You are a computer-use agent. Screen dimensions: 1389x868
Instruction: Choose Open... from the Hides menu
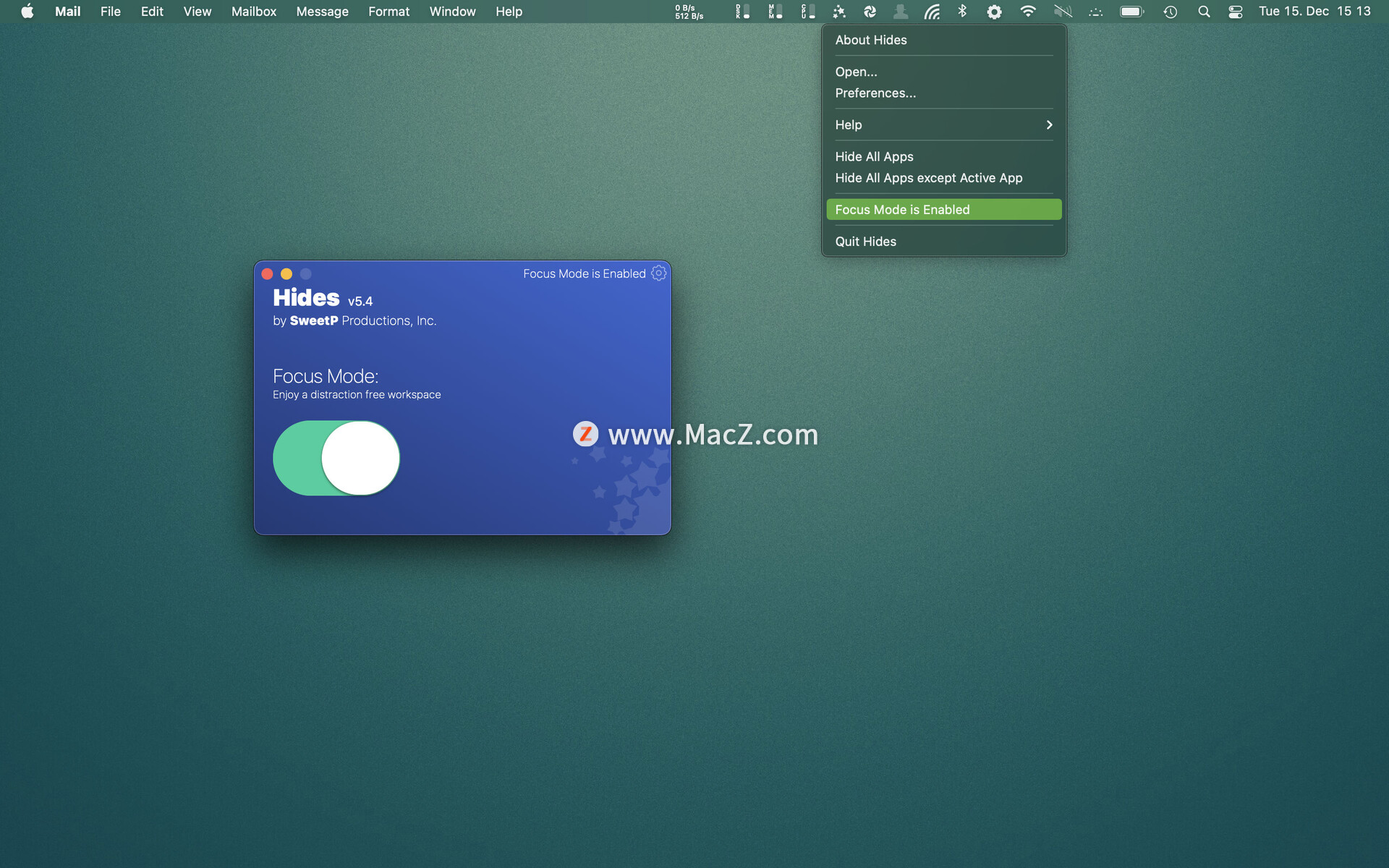(943, 72)
